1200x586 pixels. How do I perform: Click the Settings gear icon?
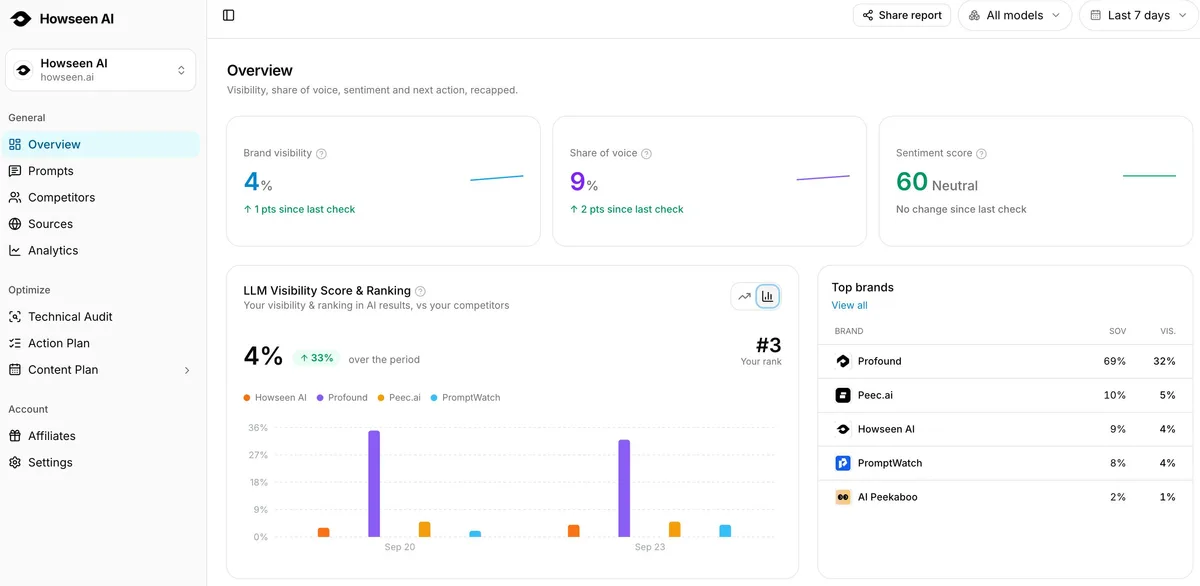tap(15, 462)
